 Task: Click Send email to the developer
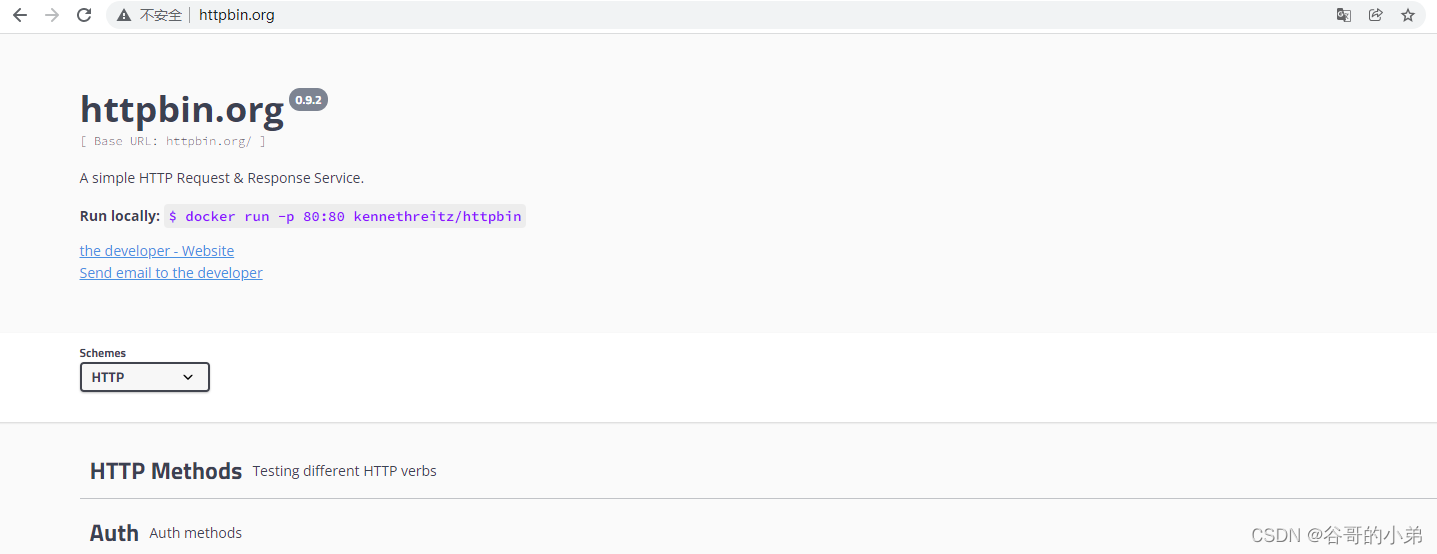tap(171, 273)
